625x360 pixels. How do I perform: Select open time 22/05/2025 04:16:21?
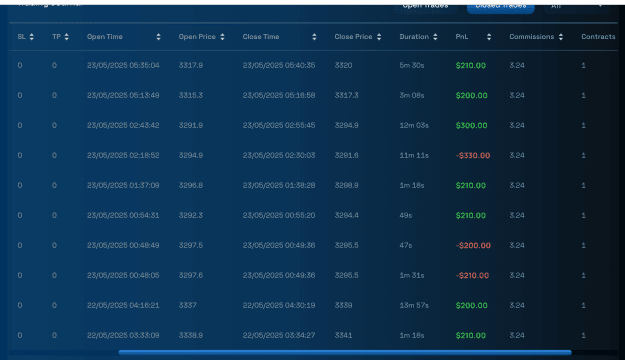click(x=123, y=305)
